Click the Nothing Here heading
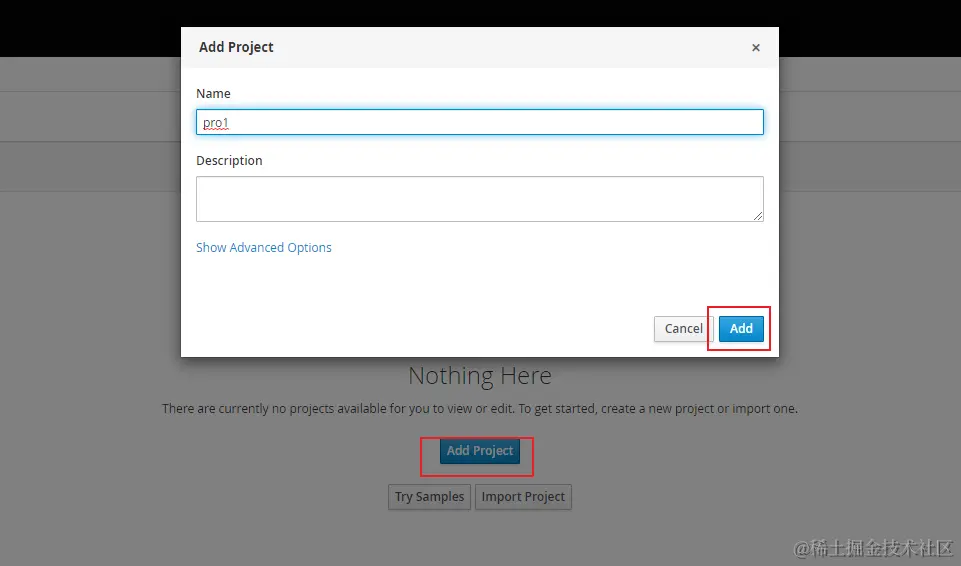This screenshot has width=961, height=566. click(480, 375)
